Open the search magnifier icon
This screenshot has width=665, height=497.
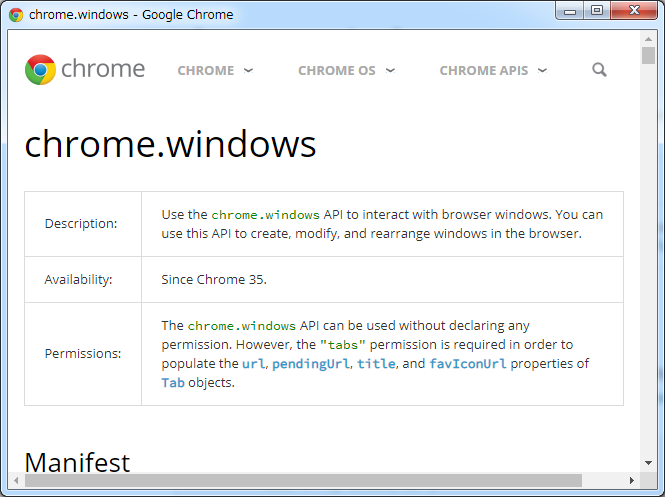(x=599, y=70)
